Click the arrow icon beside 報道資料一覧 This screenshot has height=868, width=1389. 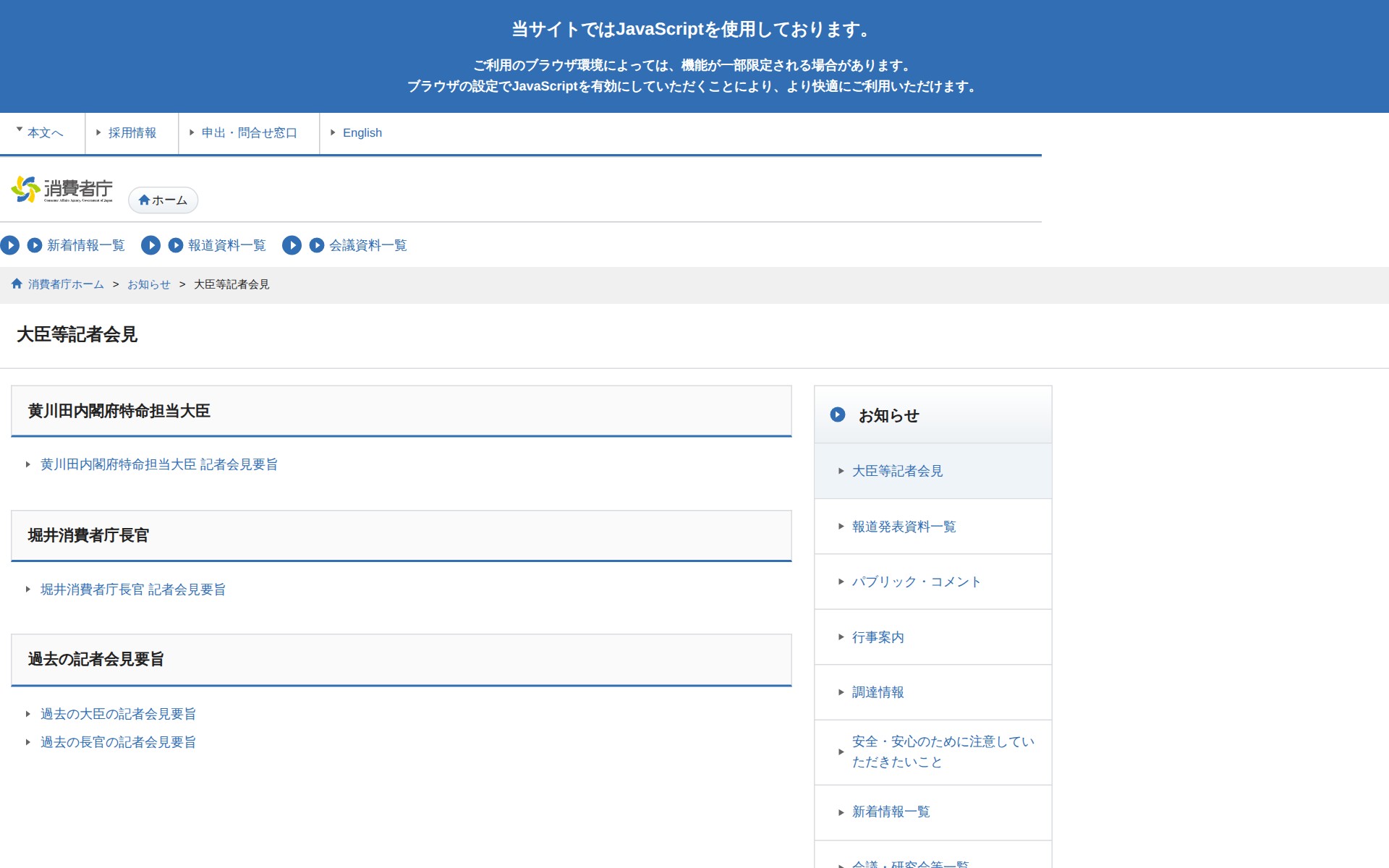(x=176, y=245)
